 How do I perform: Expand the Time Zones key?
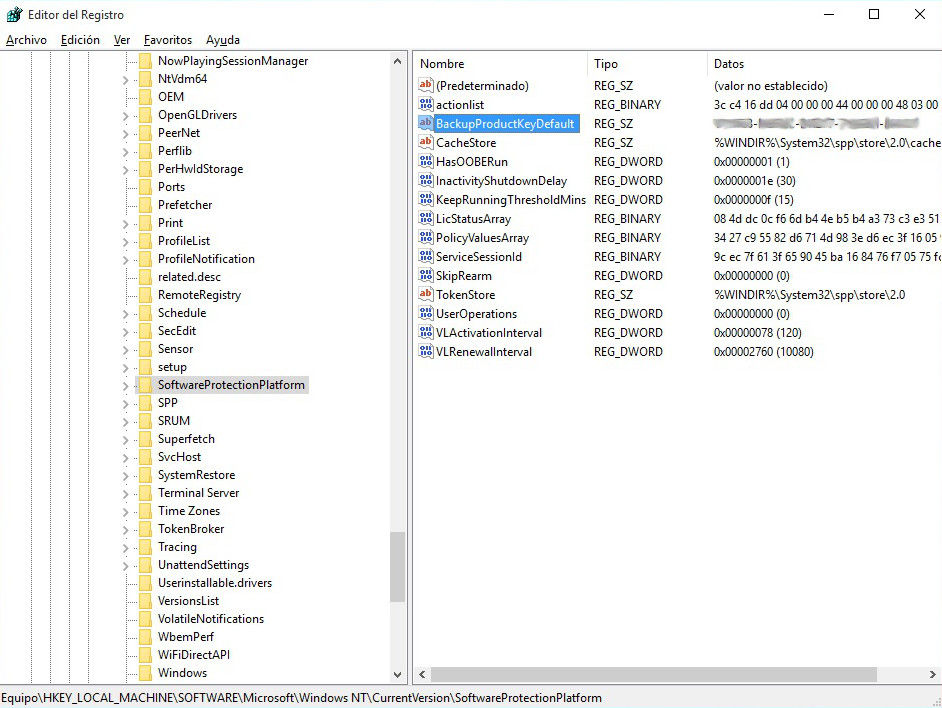click(125, 511)
